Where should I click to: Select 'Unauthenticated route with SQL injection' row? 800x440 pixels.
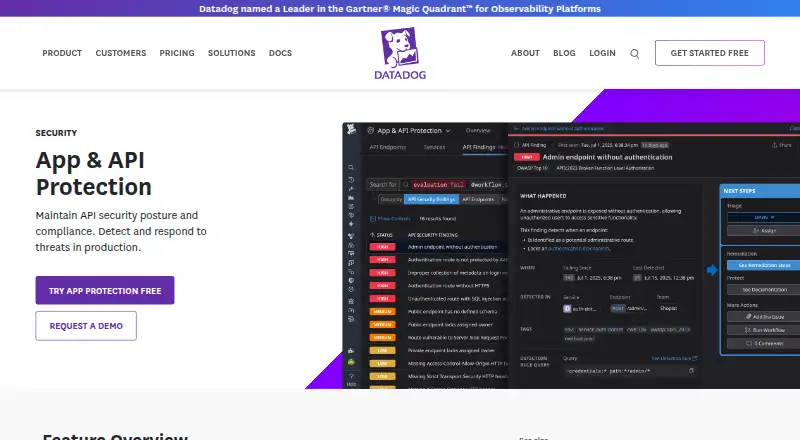pyautogui.click(x=438, y=299)
